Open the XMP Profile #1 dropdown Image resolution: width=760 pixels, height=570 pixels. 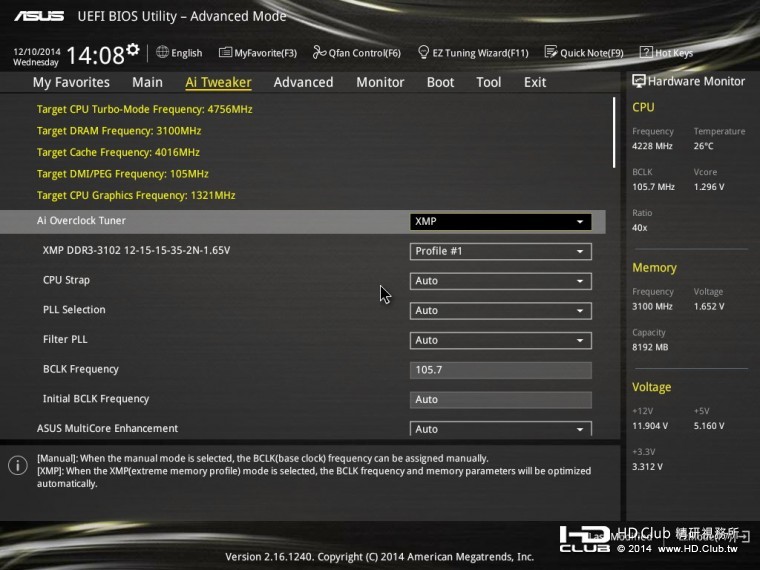coord(500,252)
